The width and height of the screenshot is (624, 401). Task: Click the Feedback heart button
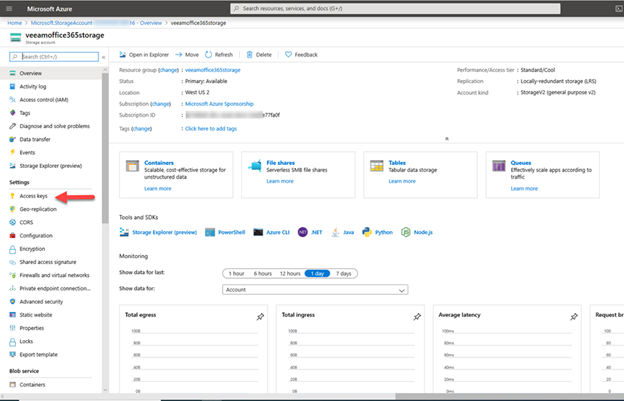(301, 55)
